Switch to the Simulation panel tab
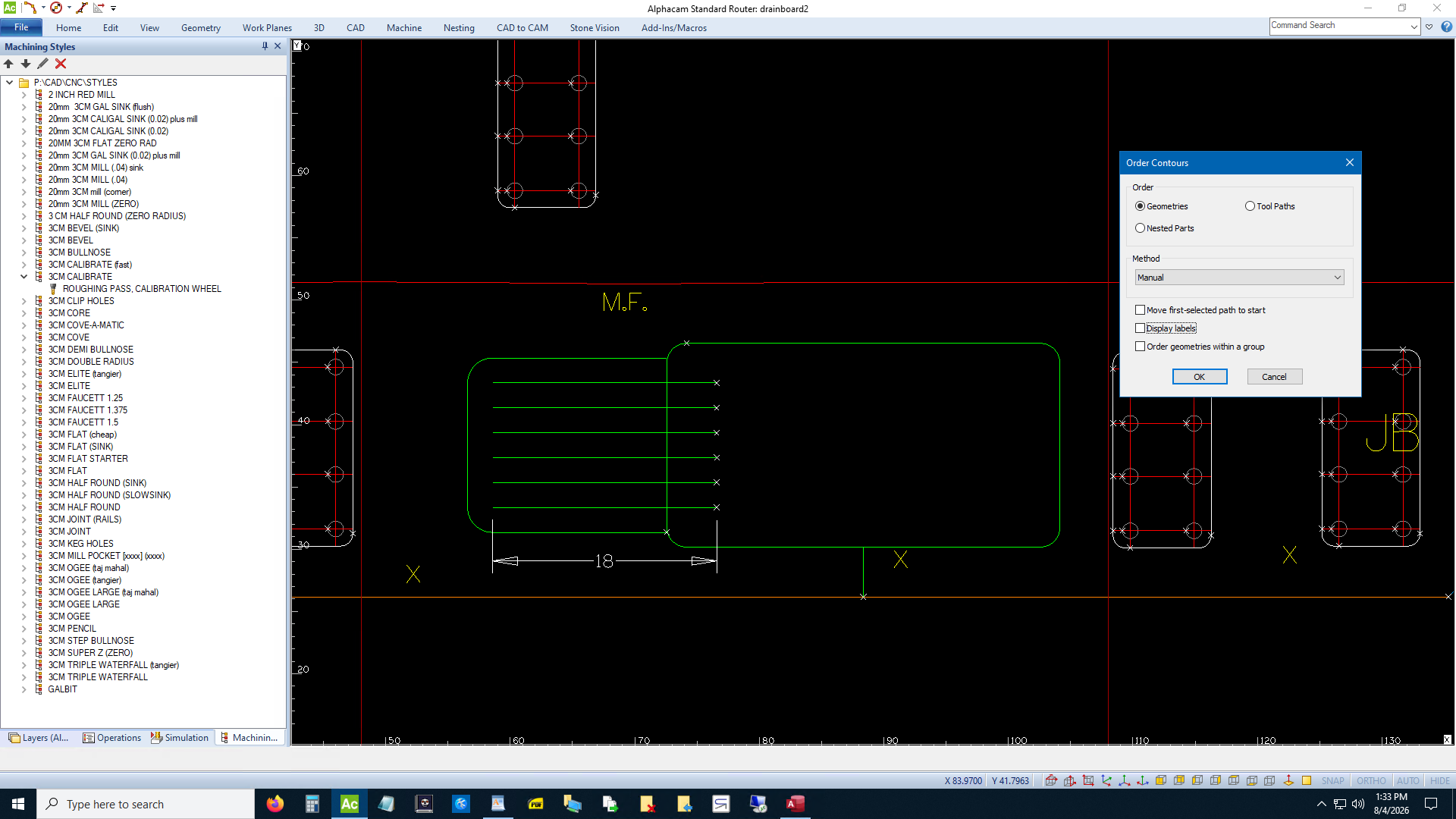The image size is (1456, 819). pos(180,738)
